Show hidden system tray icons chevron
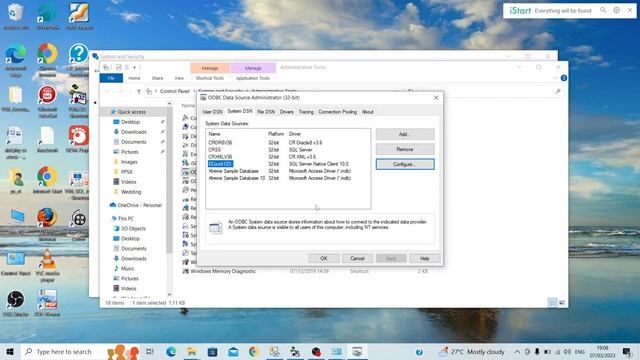 pos(517,351)
